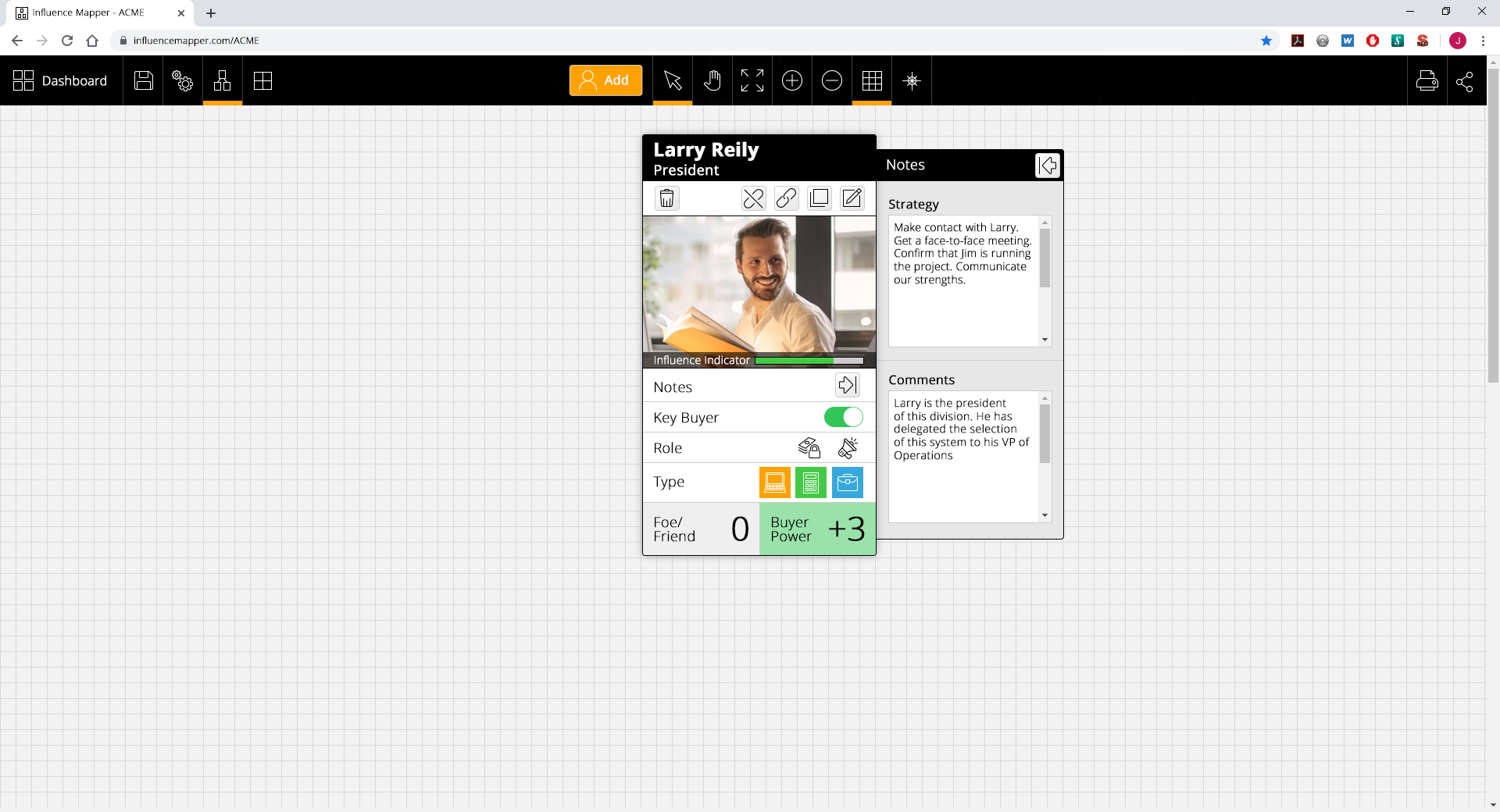
Task: Click the zoom in plus icon
Action: [792, 80]
